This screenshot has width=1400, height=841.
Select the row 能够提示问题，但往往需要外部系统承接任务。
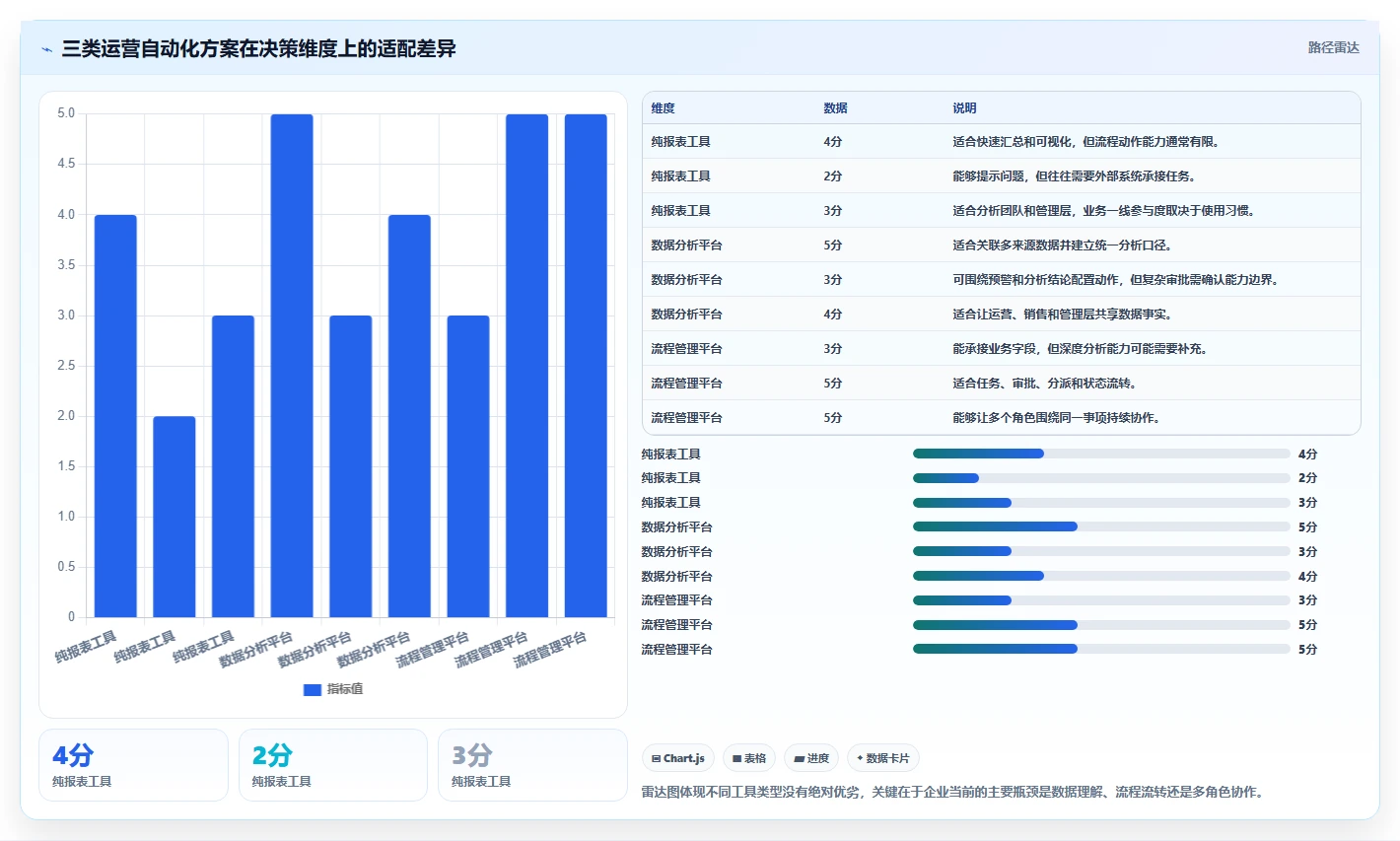click(x=1002, y=176)
